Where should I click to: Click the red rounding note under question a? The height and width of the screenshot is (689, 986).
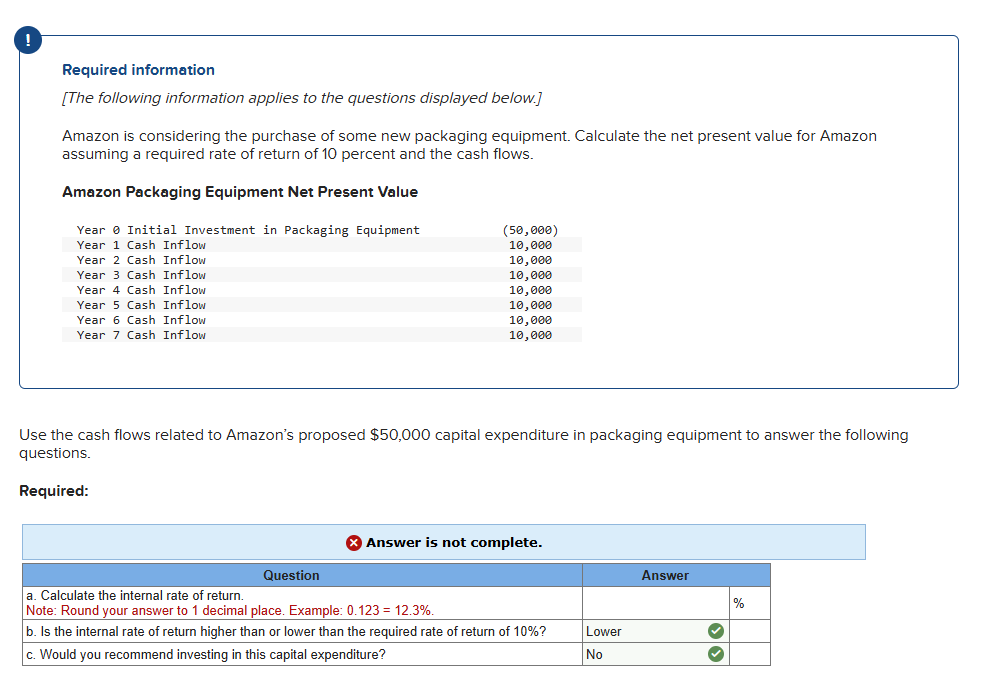click(229, 610)
